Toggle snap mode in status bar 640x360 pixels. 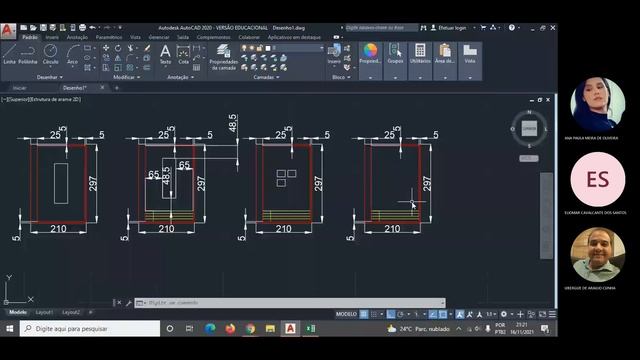click(373, 314)
